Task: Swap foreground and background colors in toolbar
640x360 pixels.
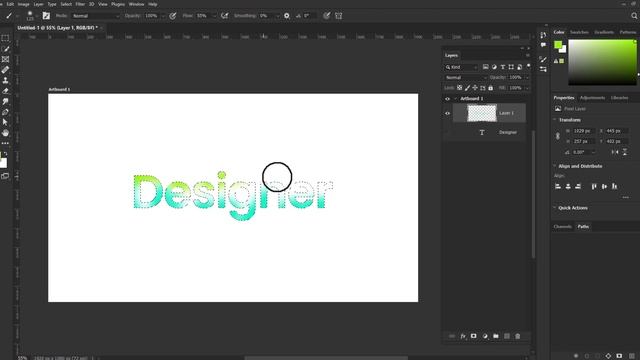Action: click(x=6, y=154)
